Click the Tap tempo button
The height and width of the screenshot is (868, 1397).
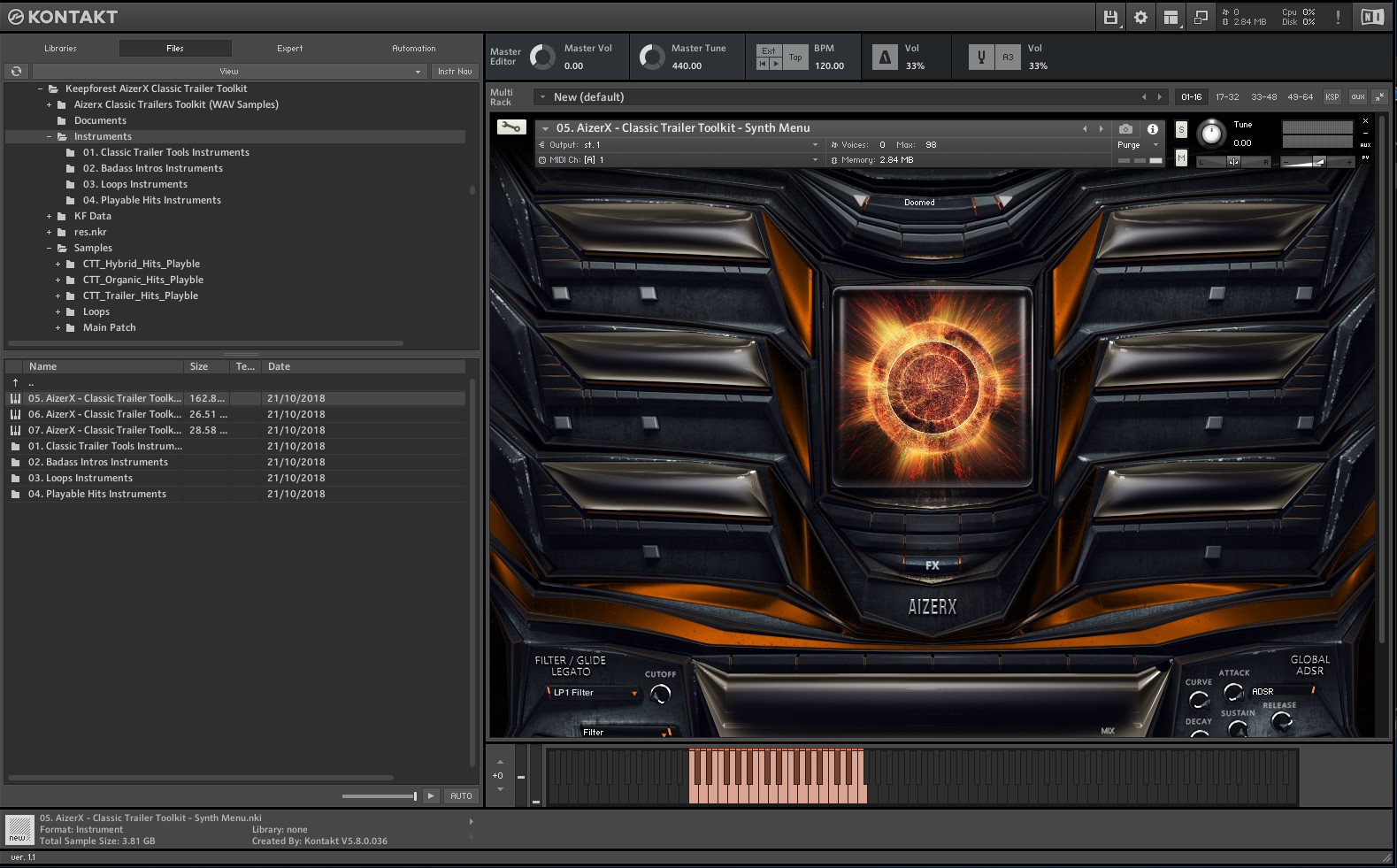point(795,58)
